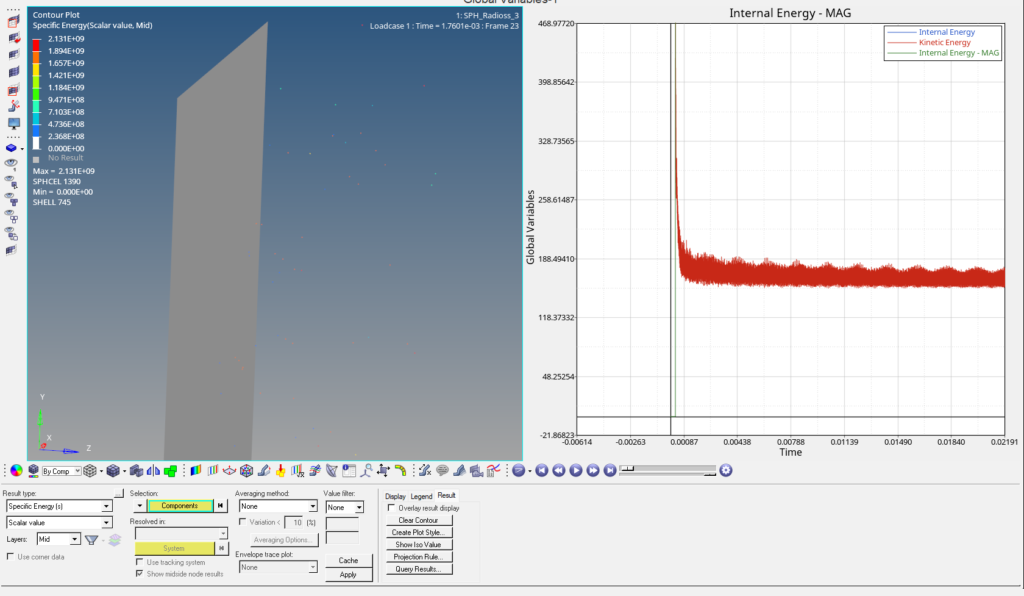Click the speech bubble icon in toolbar
Screen dimensions: 1024x596
[442, 471]
